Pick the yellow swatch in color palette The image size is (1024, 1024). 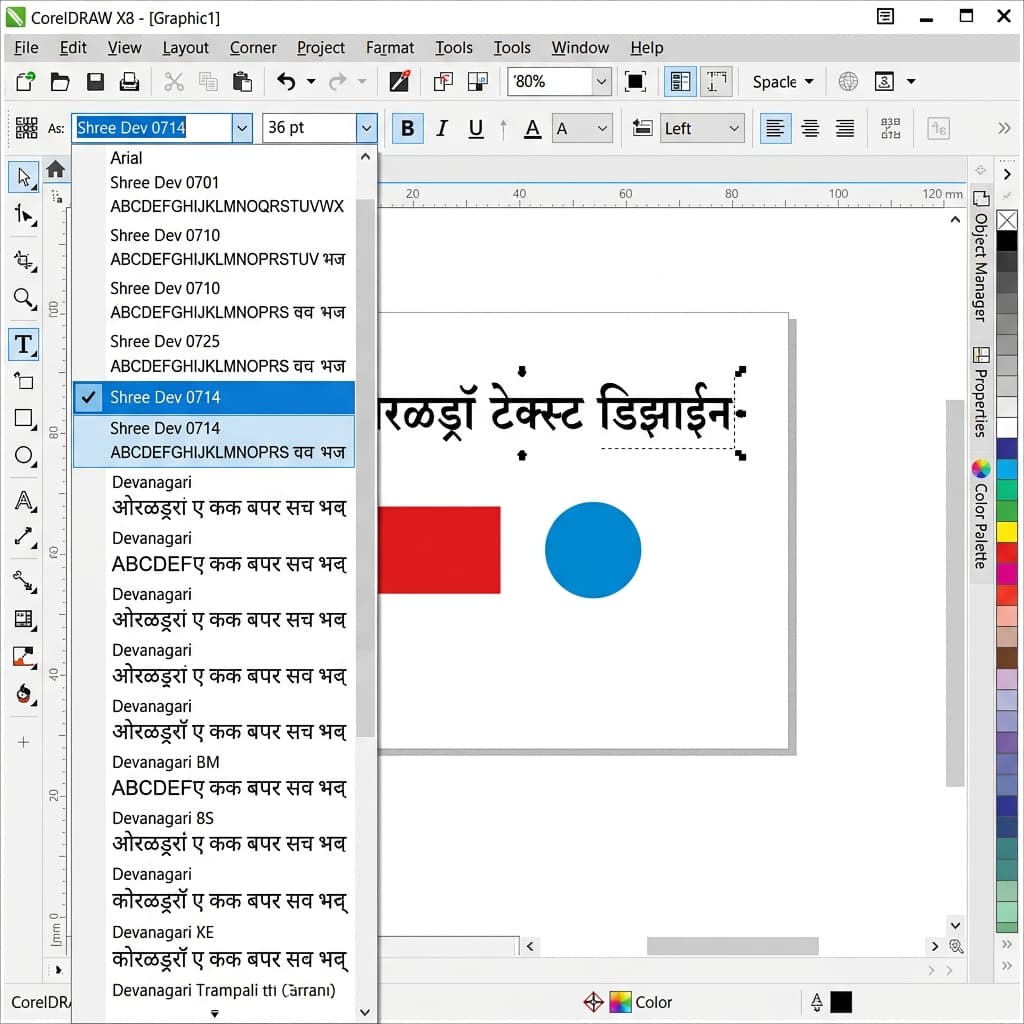coord(1006,531)
